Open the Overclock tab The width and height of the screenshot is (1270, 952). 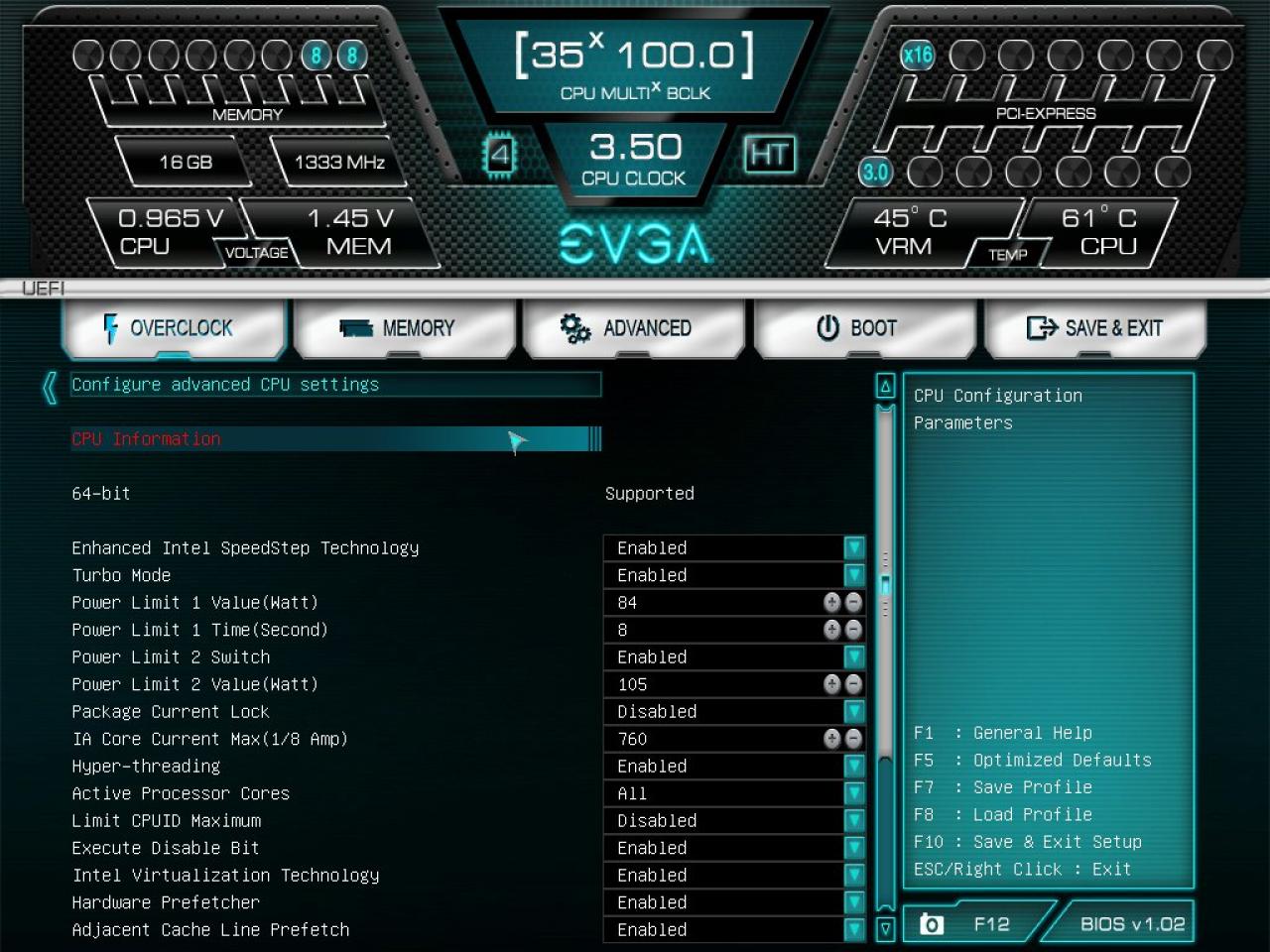(x=175, y=328)
